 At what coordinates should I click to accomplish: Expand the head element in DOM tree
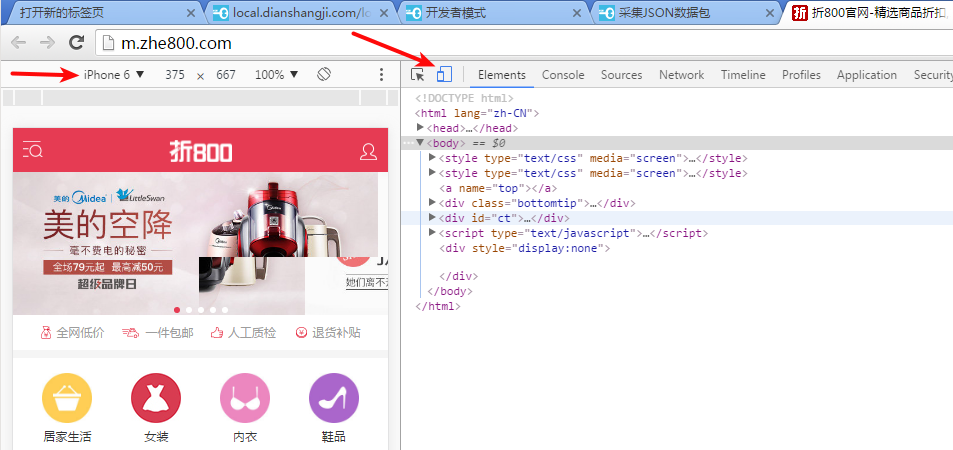421,128
